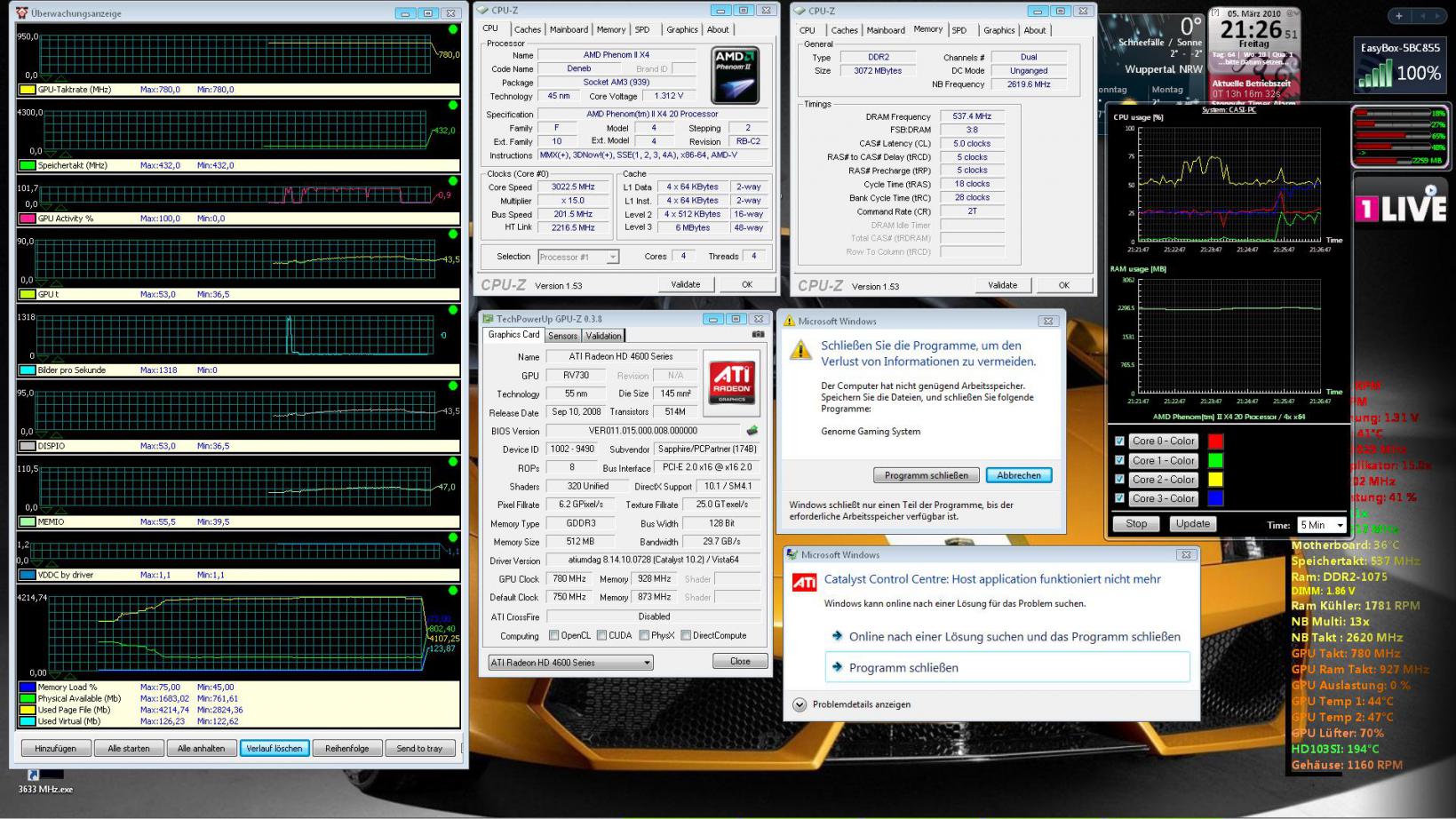The height and width of the screenshot is (819, 1456).
Task: Toggle the OpenCL checkbox in GPU-Z
Action: 554,635
